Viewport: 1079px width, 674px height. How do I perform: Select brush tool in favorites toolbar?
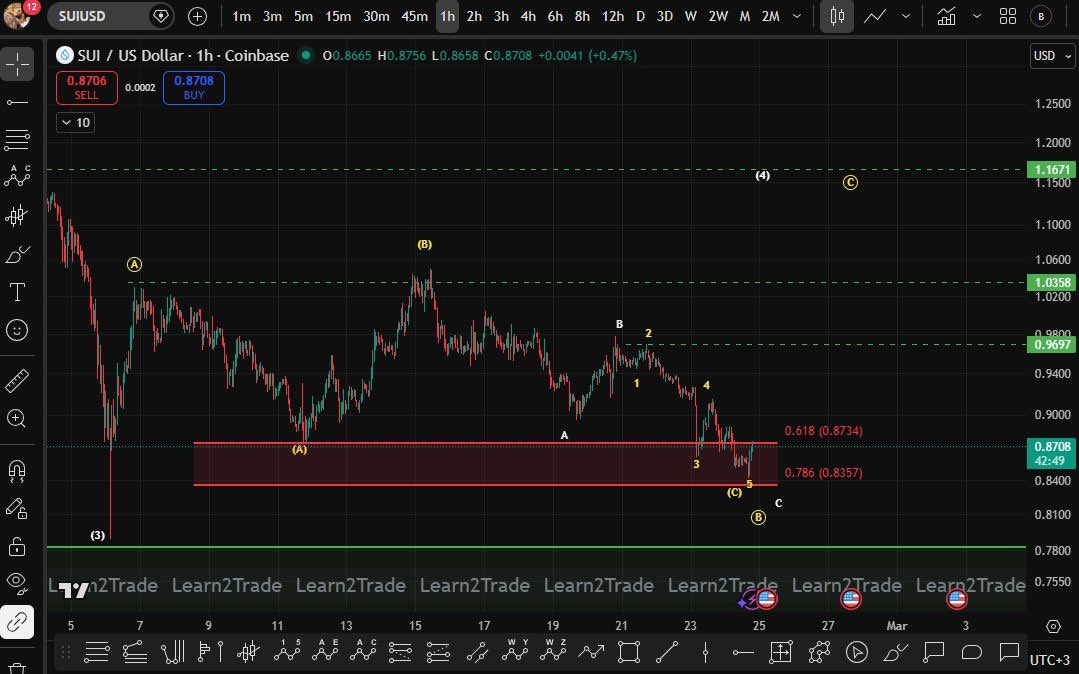(x=895, y=651)
